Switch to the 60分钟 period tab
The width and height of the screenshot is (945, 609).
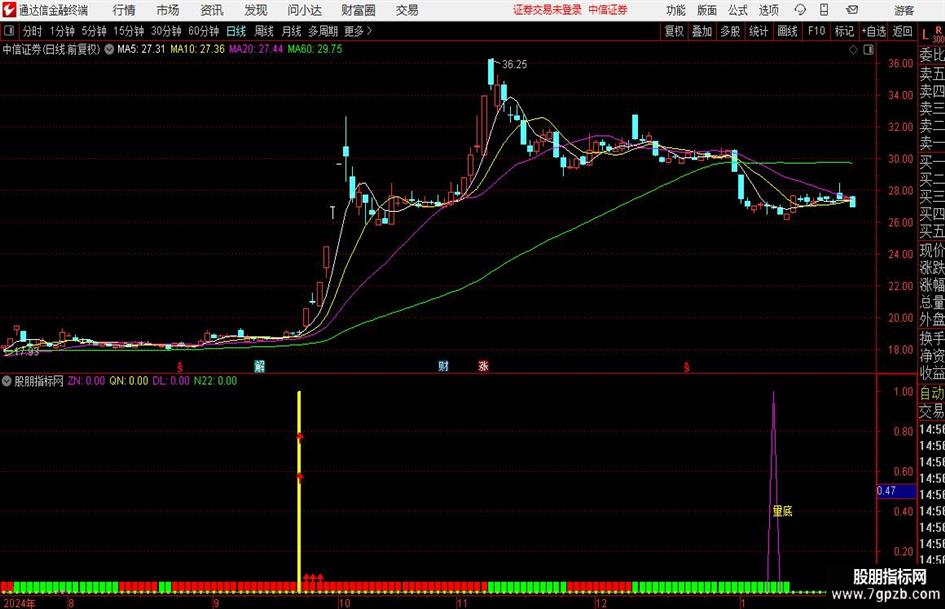pos(203,31)
